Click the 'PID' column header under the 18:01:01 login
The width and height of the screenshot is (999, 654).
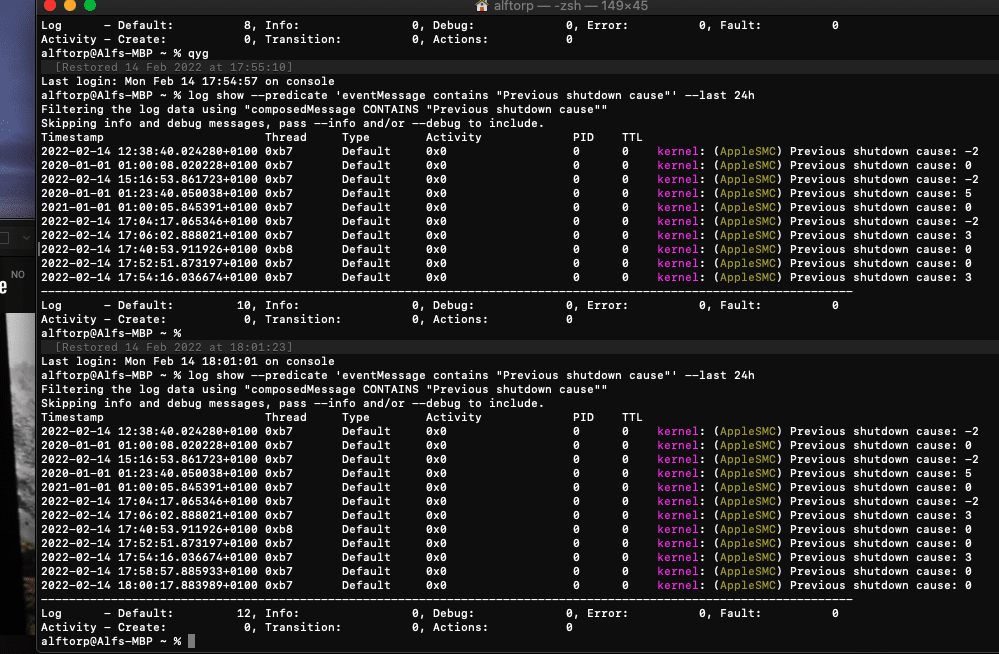pyautogui.click(x=583, y=418)
